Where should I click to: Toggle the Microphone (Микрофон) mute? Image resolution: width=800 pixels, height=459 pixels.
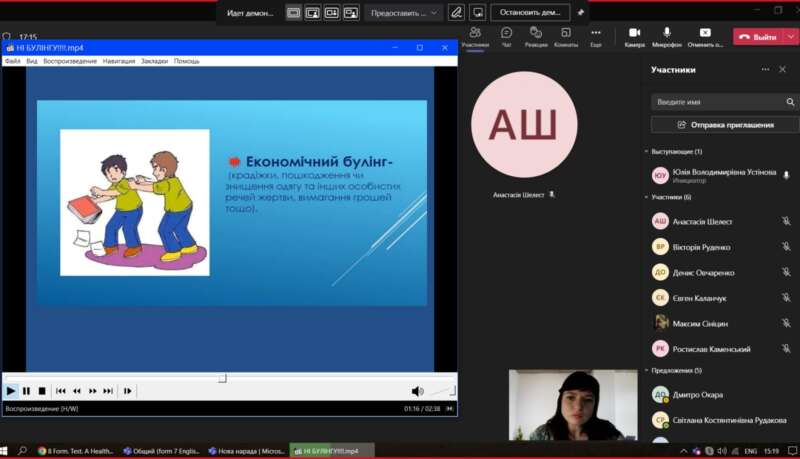point(667,35)
